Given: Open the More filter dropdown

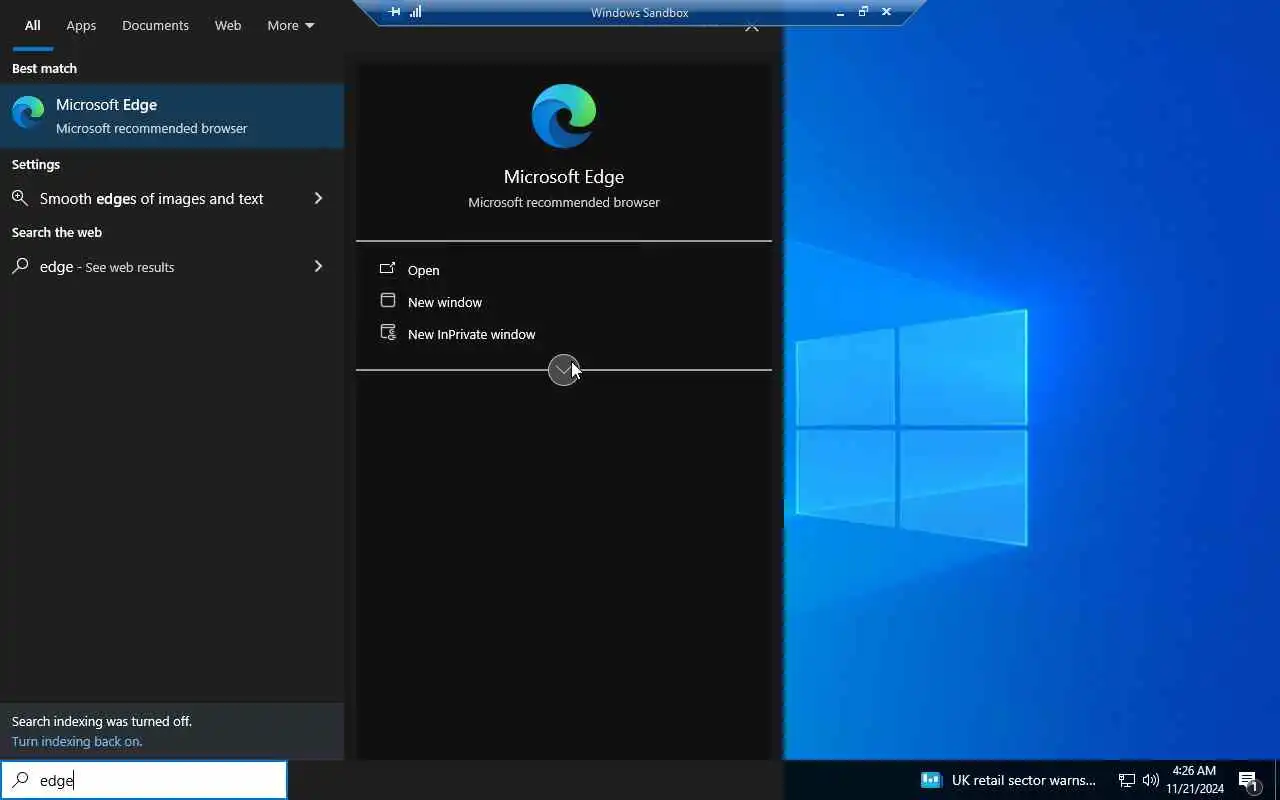Looking at the screenshot, I should click(290, 25).
